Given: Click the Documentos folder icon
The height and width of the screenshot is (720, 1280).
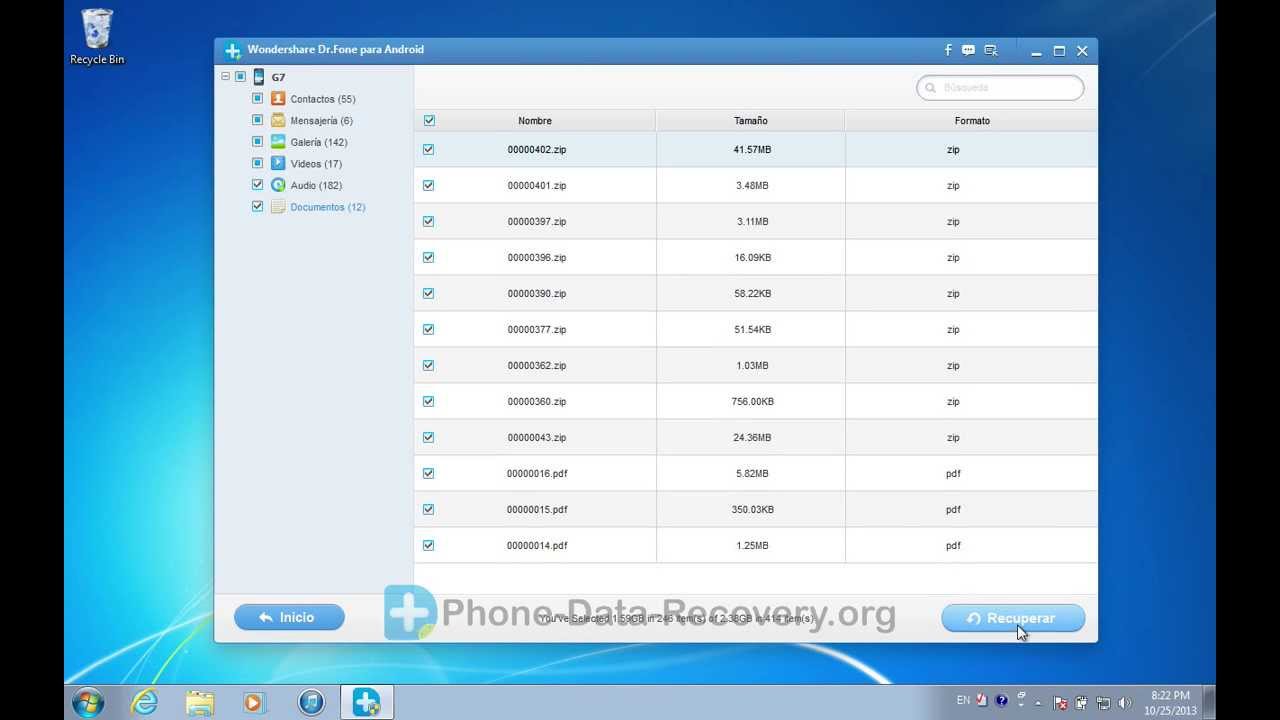Looking at the screenshot, I should pyautogui.click(x=278, y=207).
